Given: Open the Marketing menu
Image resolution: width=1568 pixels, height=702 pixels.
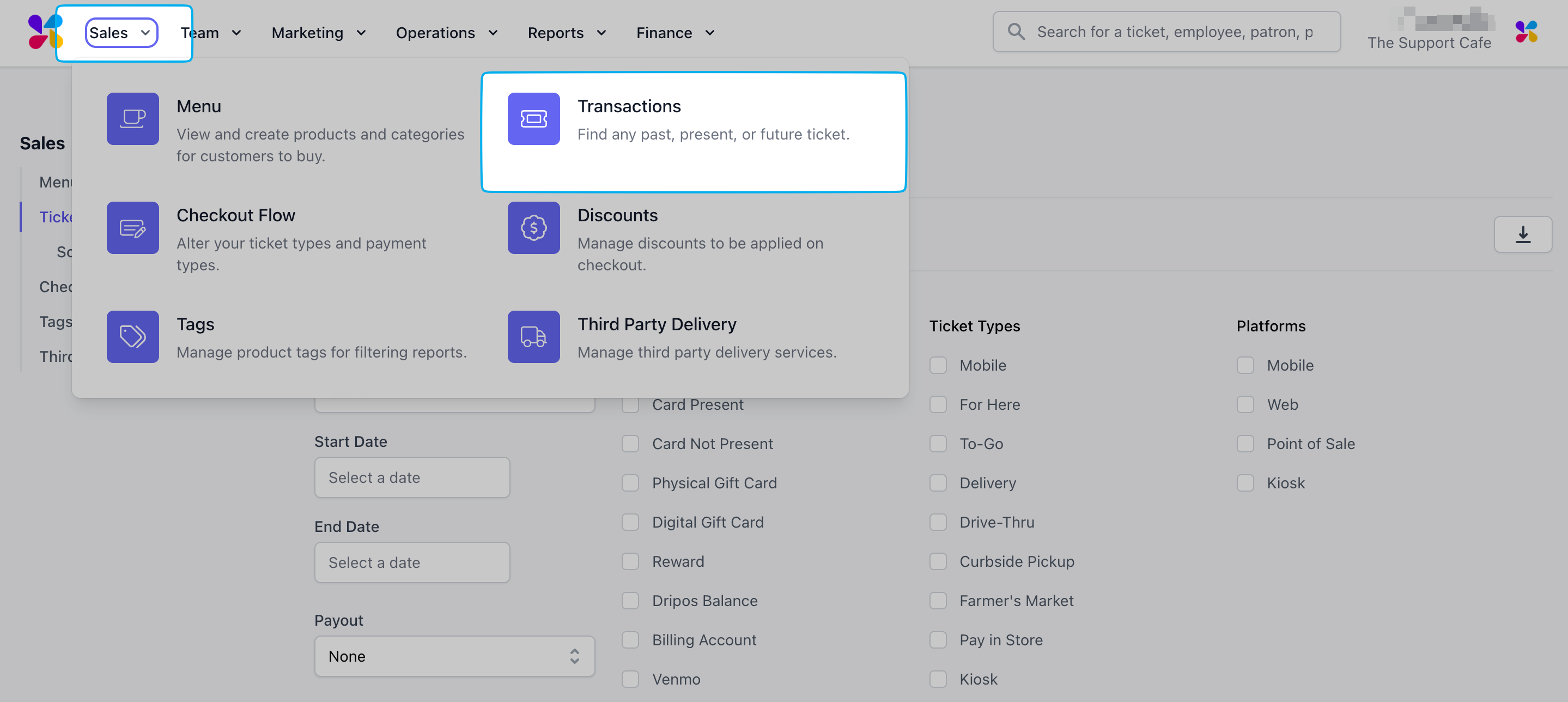Looking at the screenshot, I should [x=318, y=33].
